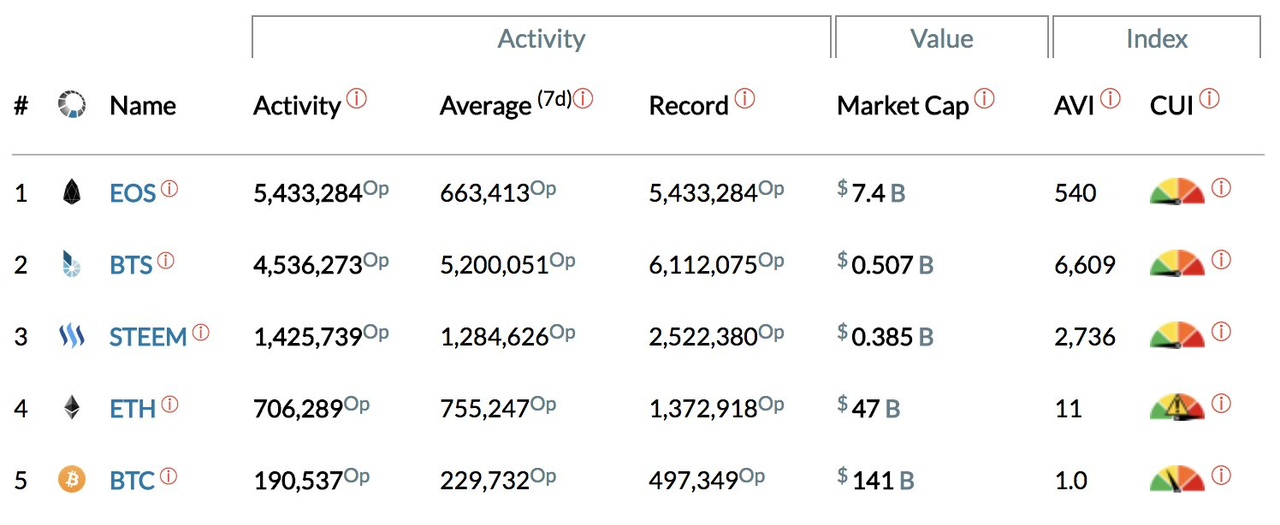Viewport: 1280px width, 525px height.
Task: Sort by the AVI column header
Action: (1075, 106)
